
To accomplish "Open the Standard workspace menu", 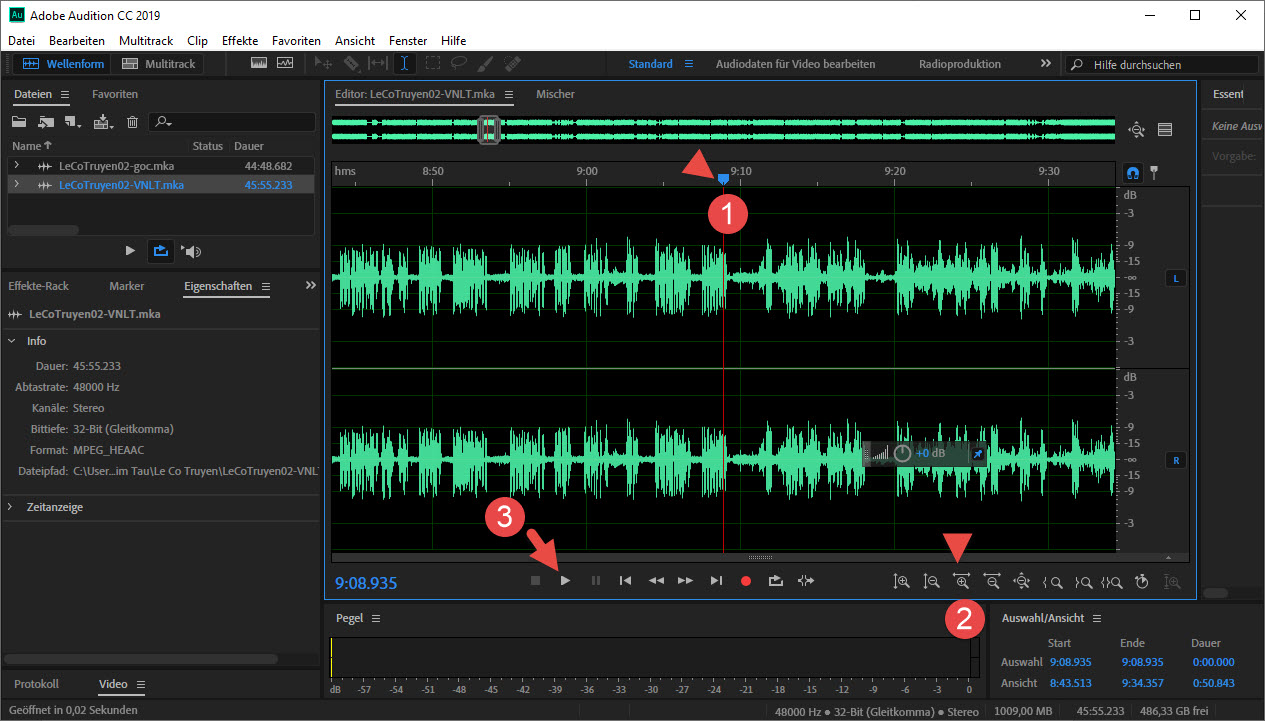I will coord(688,64).
